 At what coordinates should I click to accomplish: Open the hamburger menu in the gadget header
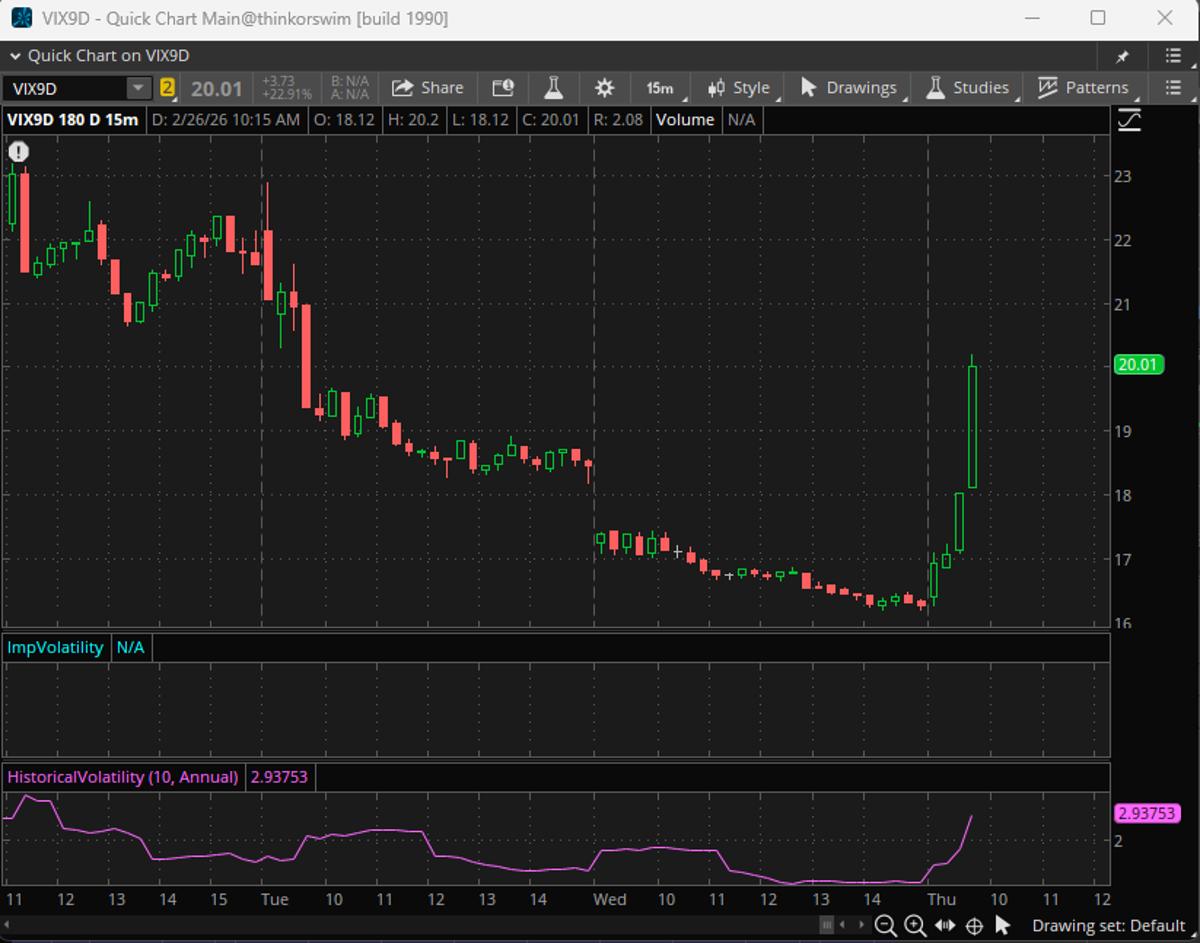coord(1172,57)
